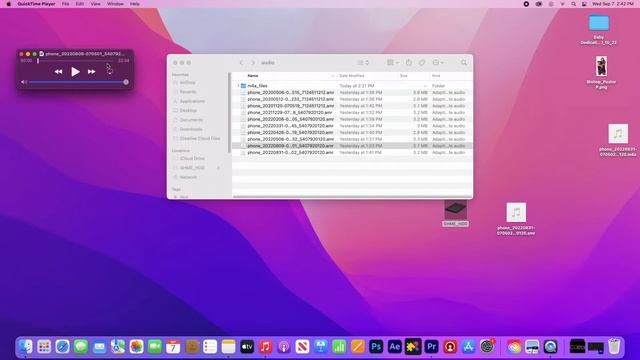Open the Trash in the Dock
Viewport: 640px width, 360px height.
click(614, 347)
